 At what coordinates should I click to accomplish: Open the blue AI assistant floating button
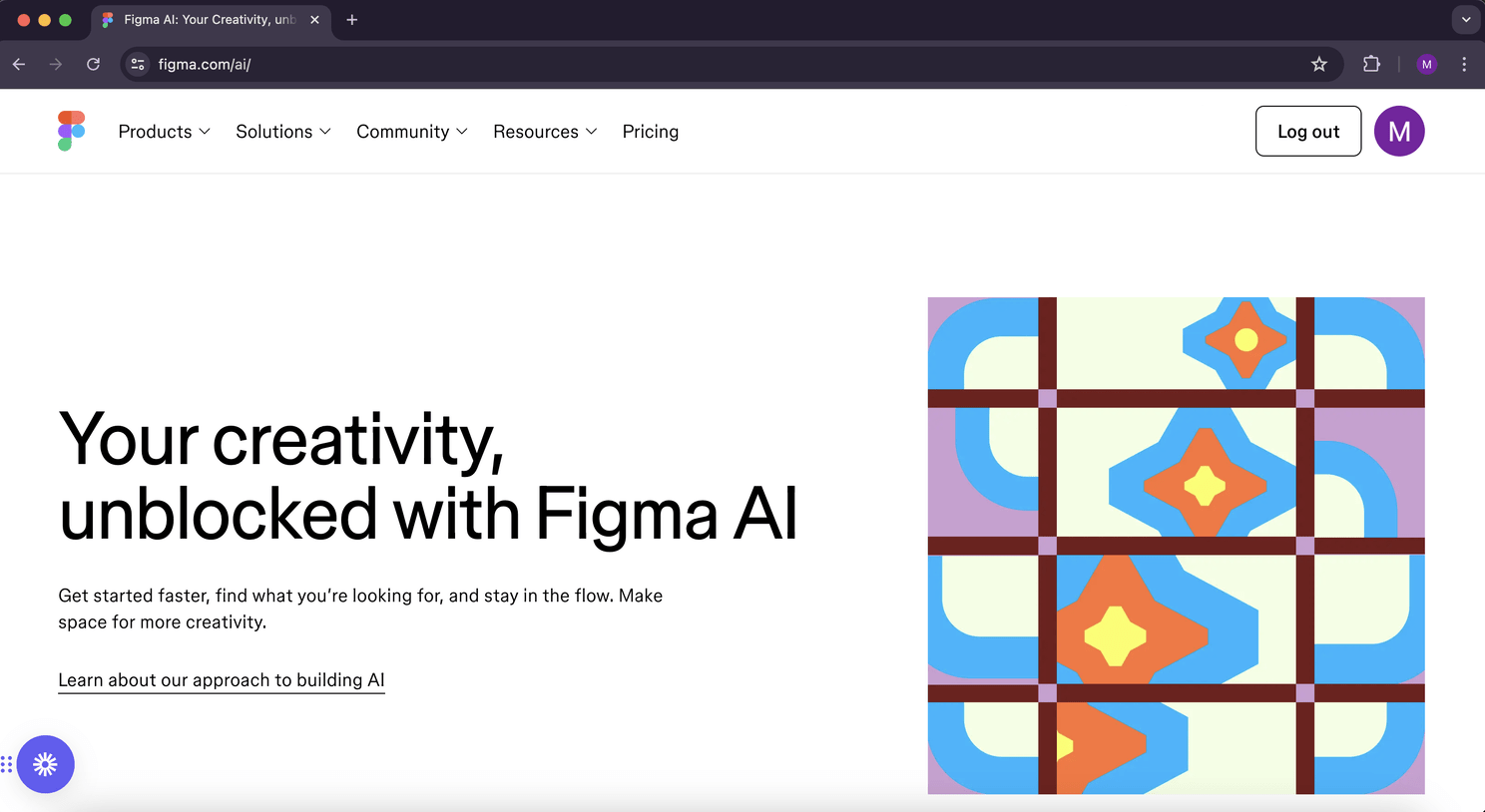[x=46, y=764]
